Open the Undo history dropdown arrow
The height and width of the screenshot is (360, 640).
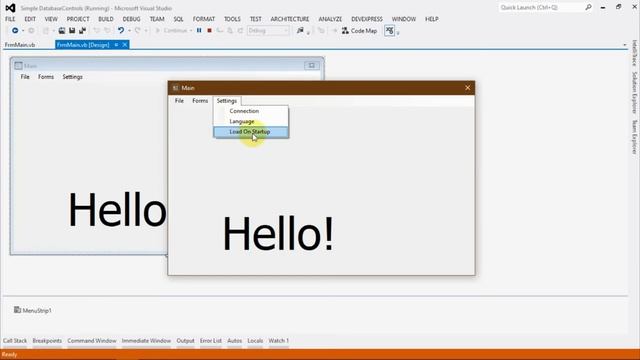pyautogui.click(x=129, y=31)
